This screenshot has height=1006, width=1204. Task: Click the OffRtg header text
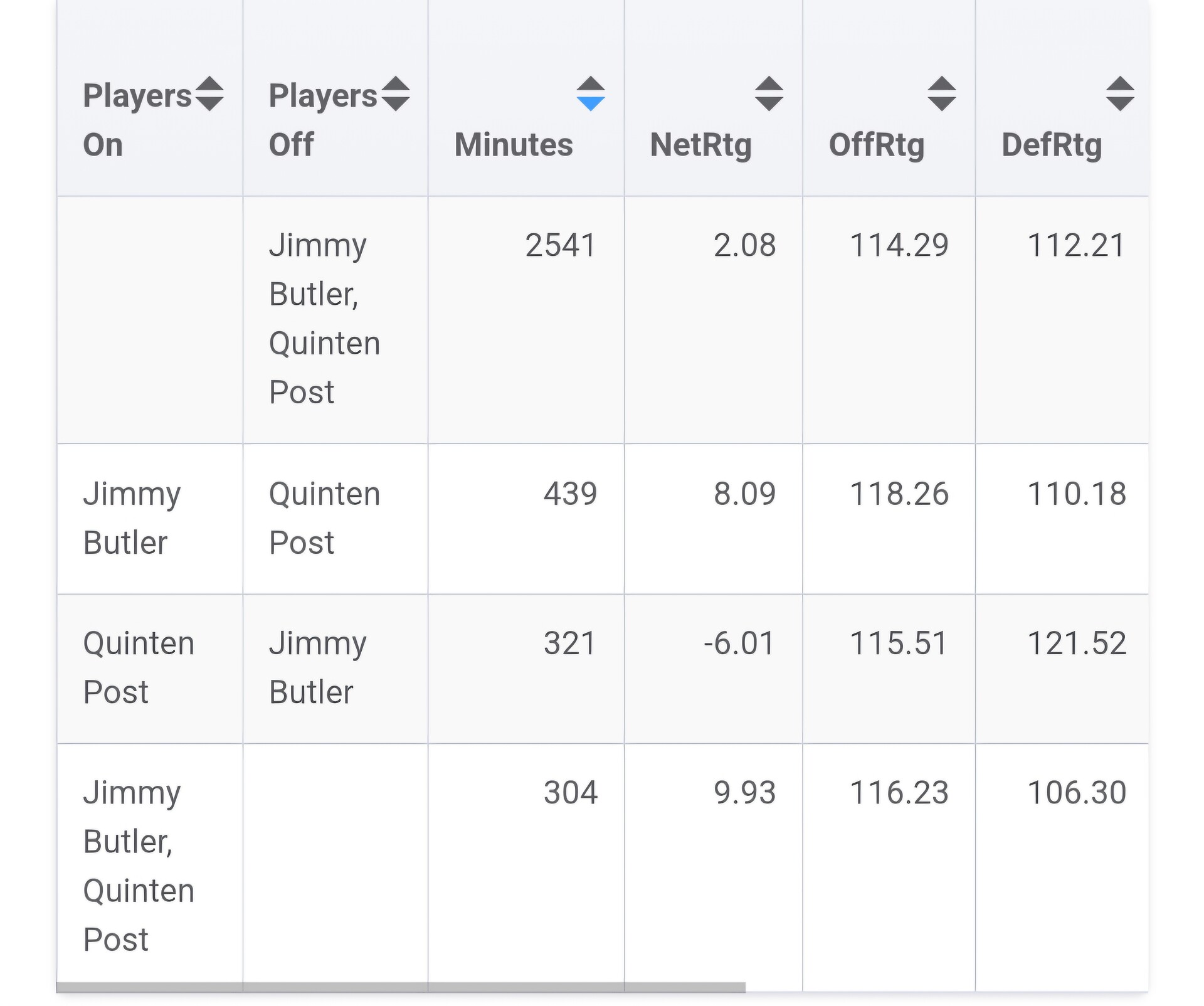coord(877,145)
